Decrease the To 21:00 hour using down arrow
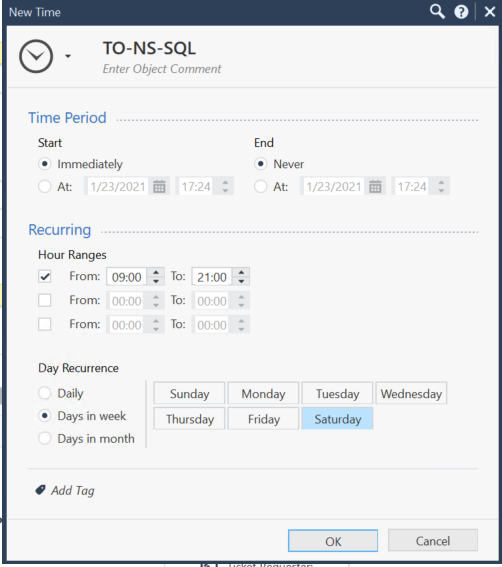The image size is (502, 567). tap(241, 281)
